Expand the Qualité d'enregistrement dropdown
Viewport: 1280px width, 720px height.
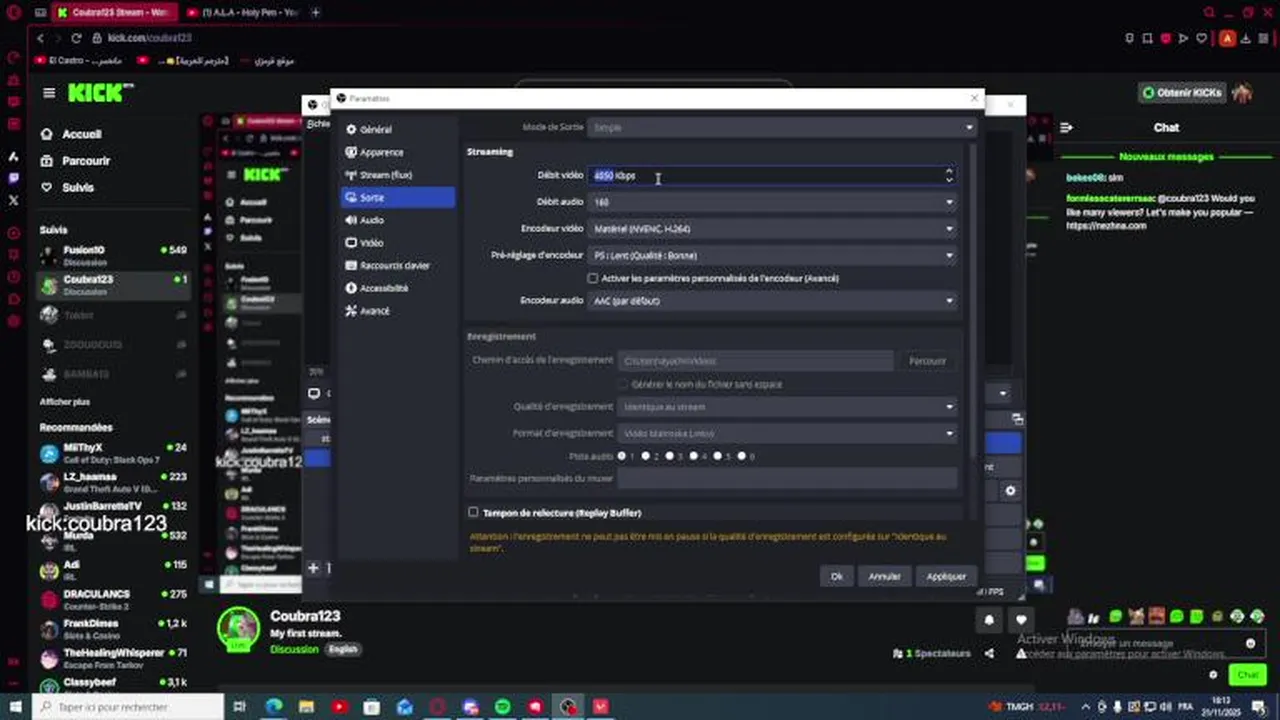tap(787, 407)
